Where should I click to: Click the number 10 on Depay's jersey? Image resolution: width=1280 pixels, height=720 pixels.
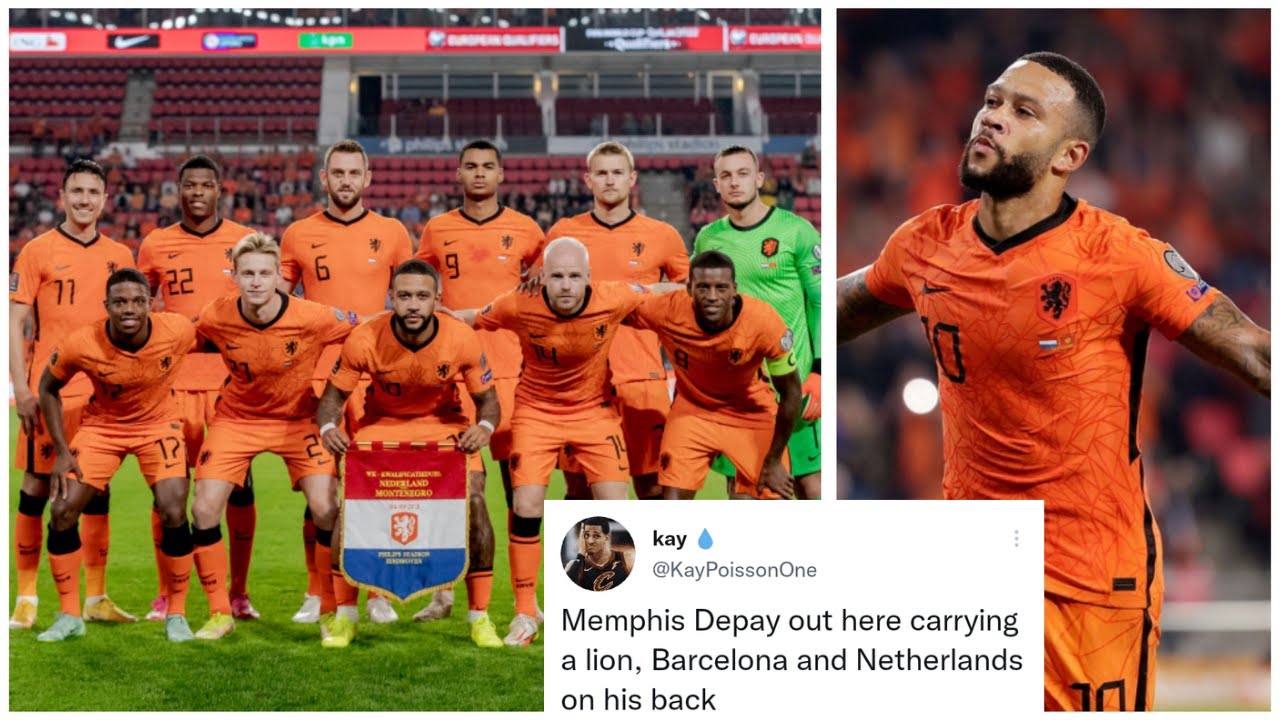tap(944, 349)
